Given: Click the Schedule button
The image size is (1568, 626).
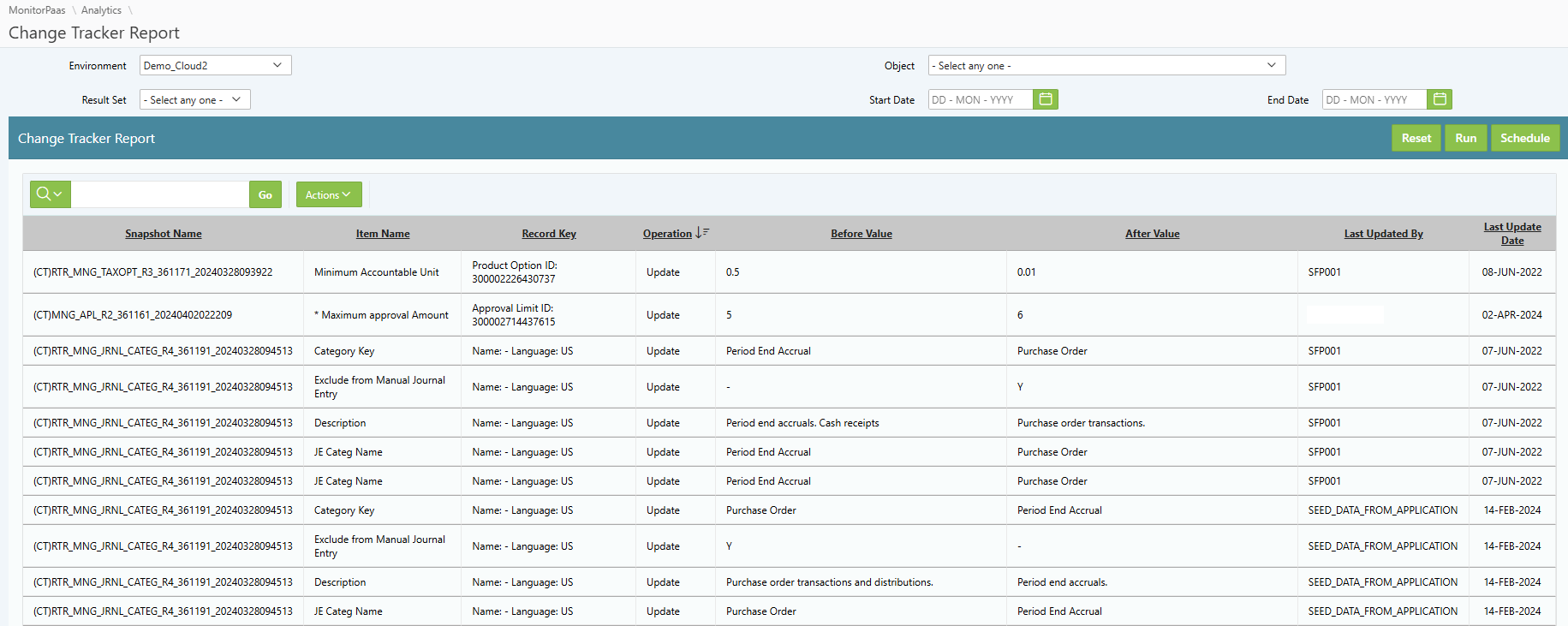Looking at the screenshot, I should (1524, 138).
